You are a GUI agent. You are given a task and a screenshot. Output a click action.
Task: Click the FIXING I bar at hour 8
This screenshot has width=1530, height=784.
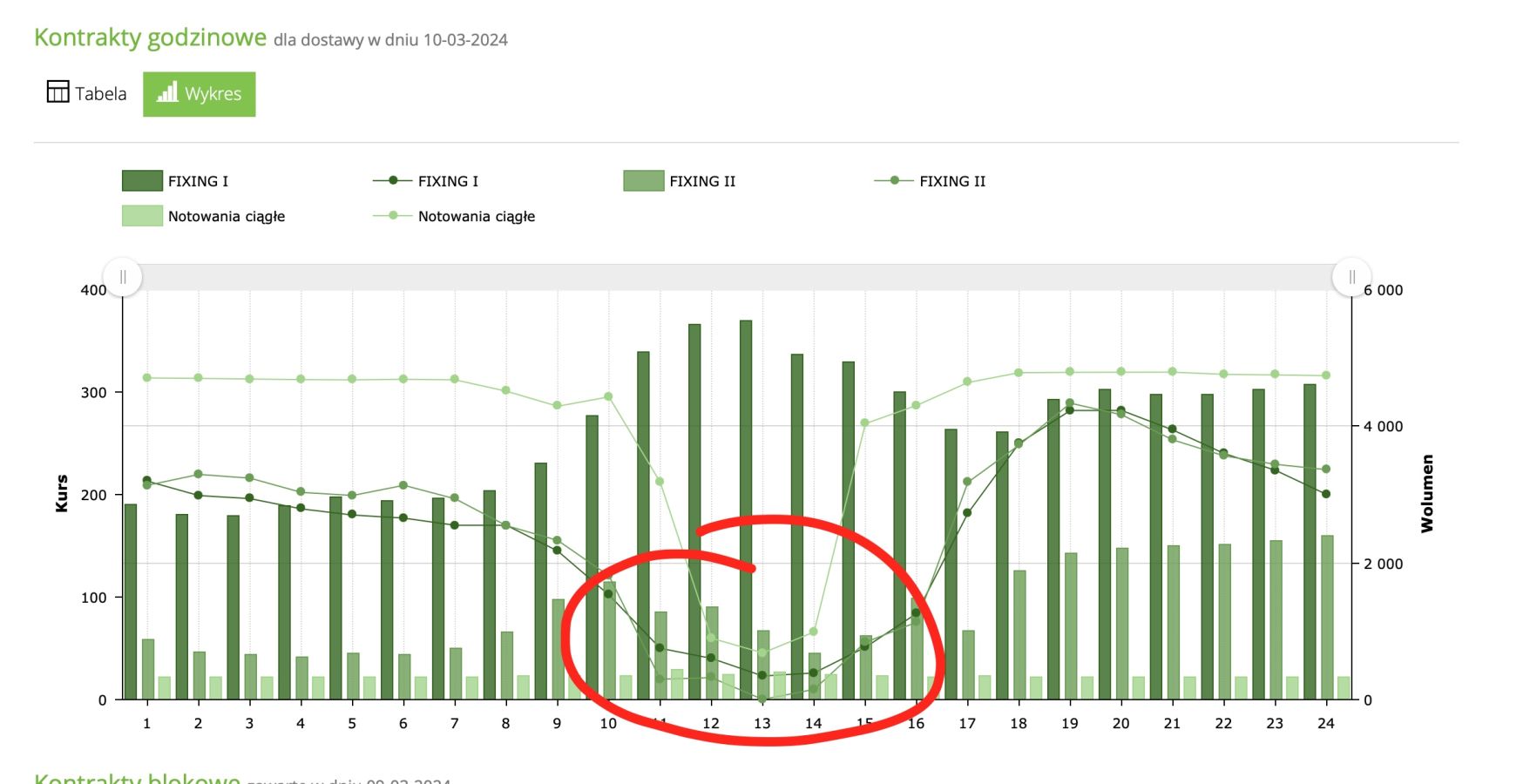[x=490, y=595]
